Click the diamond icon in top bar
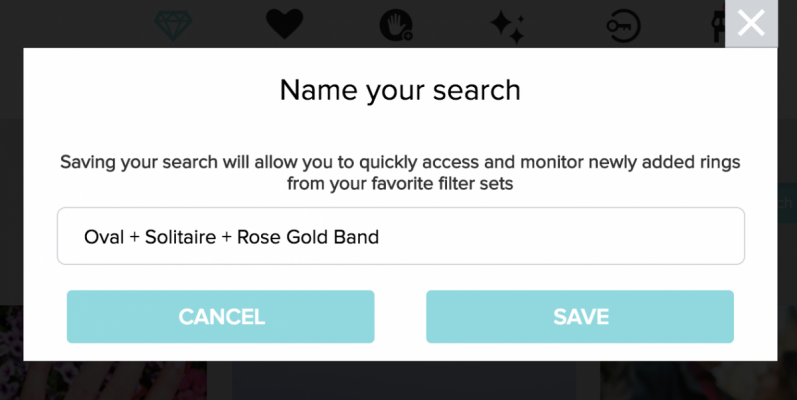 click(x=173, y=25)
